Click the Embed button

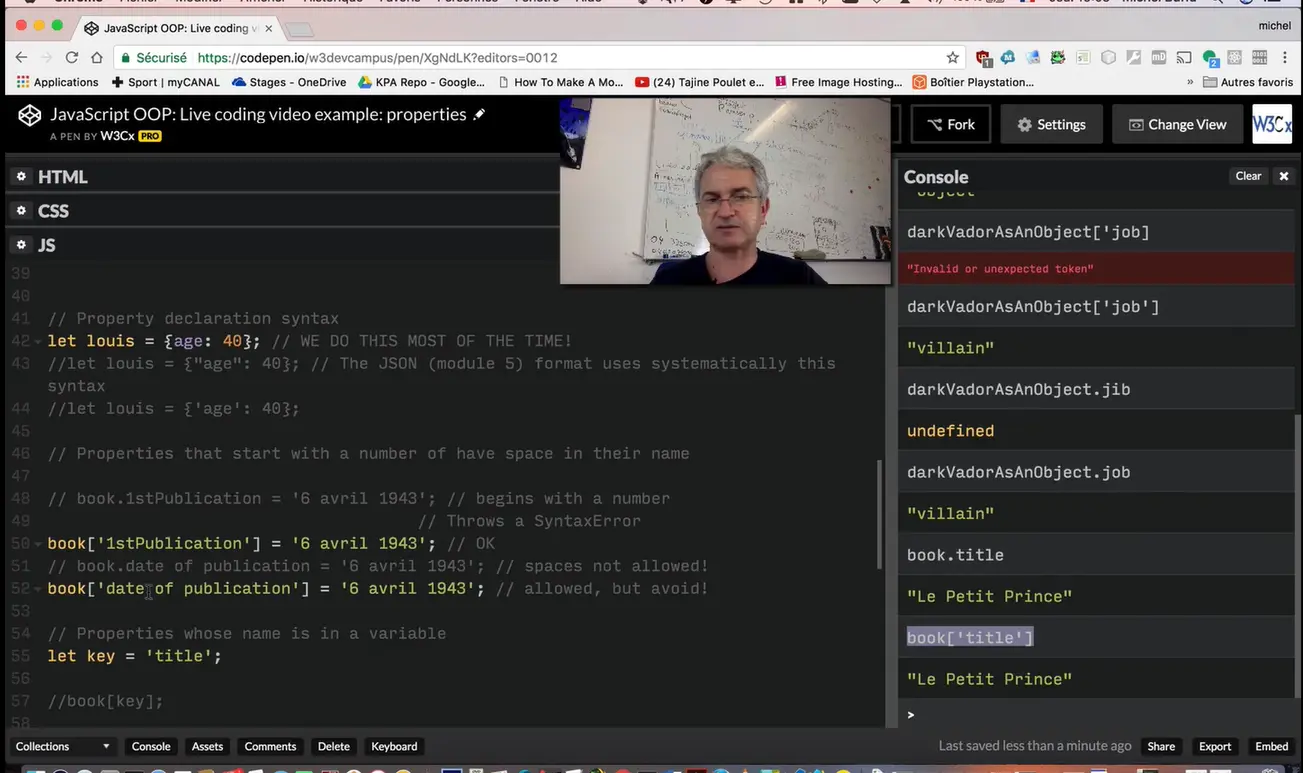[x=1272, y=746]
